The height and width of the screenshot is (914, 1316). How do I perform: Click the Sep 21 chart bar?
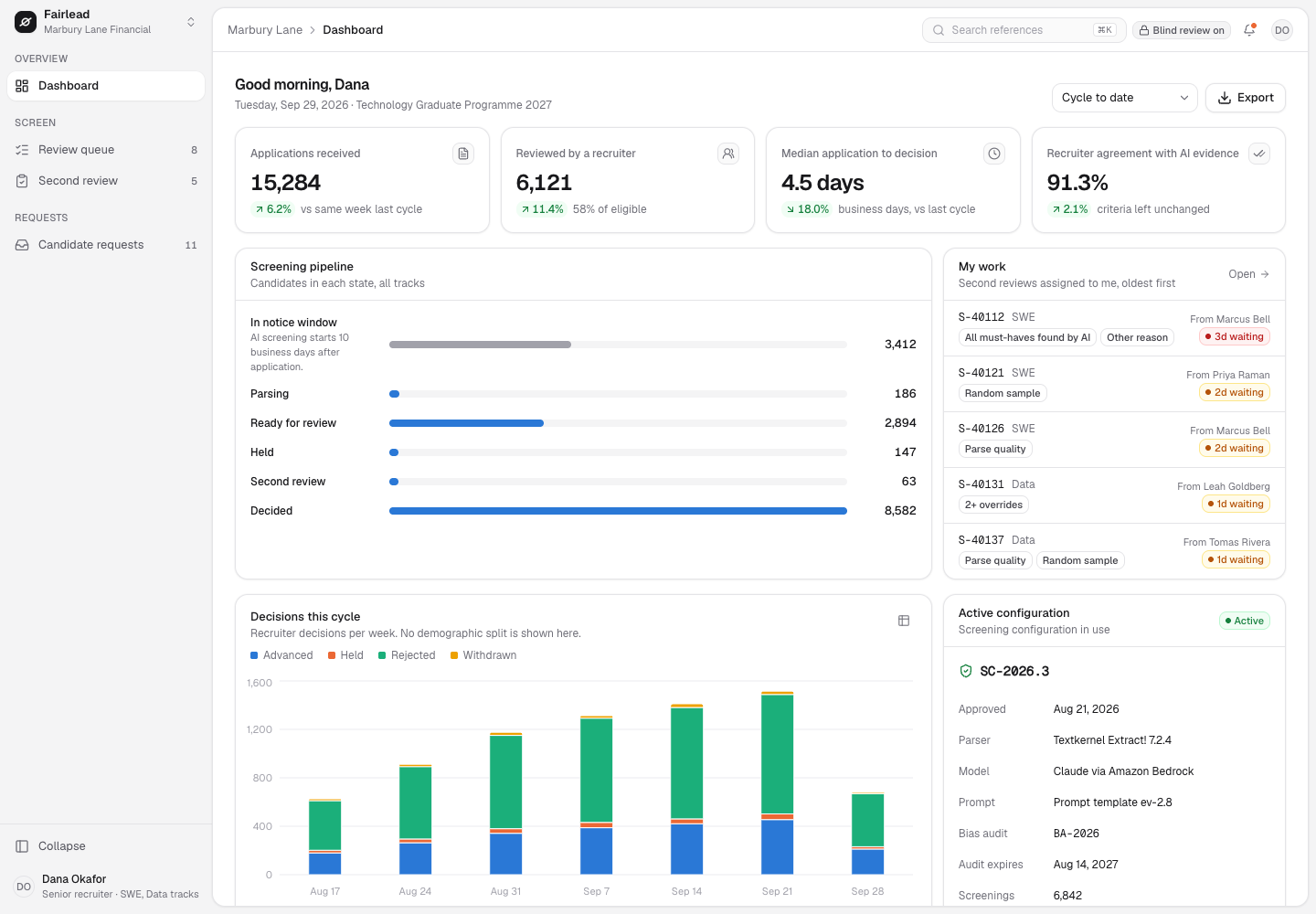778,783
